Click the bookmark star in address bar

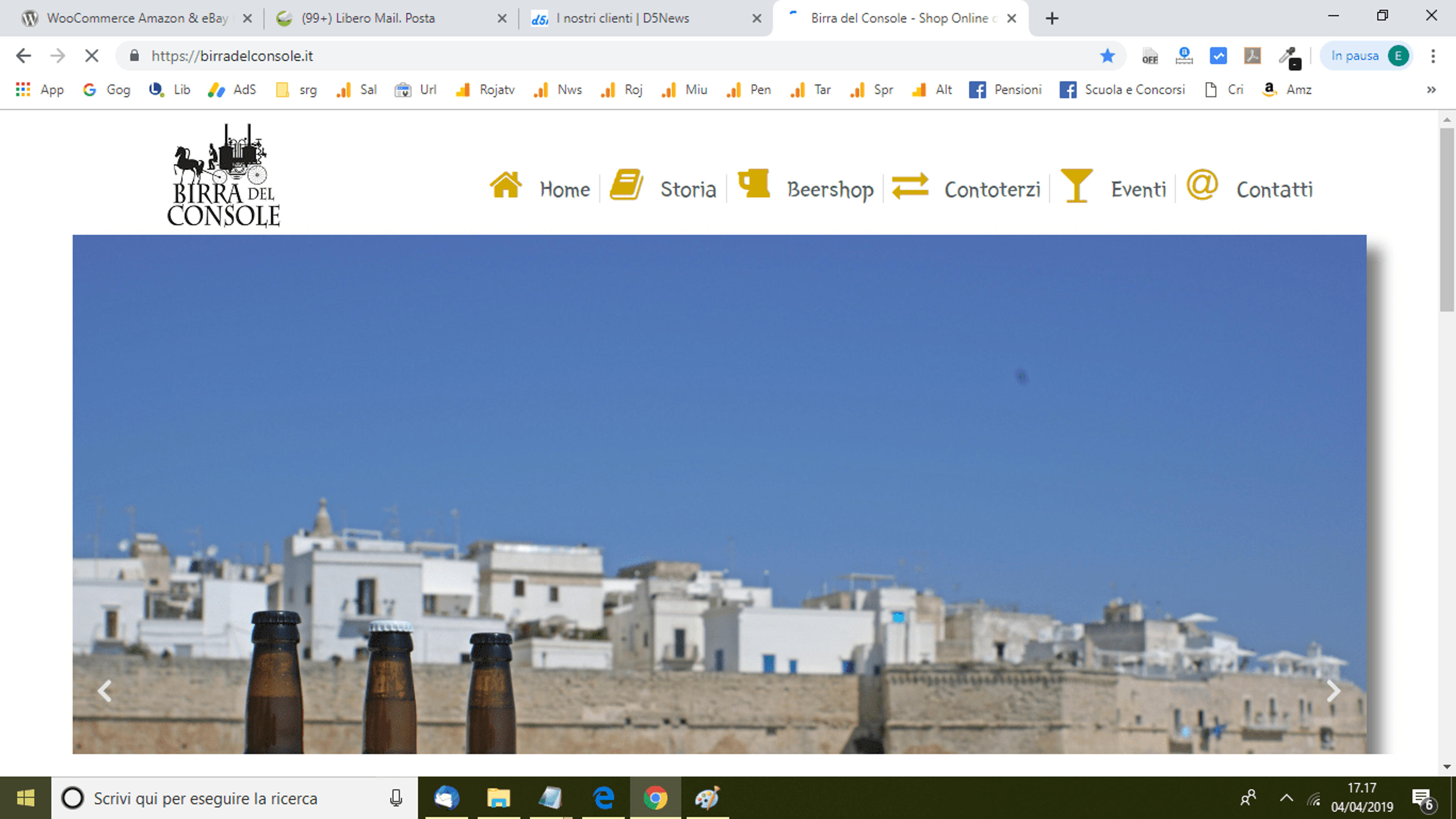[1107, 55]
